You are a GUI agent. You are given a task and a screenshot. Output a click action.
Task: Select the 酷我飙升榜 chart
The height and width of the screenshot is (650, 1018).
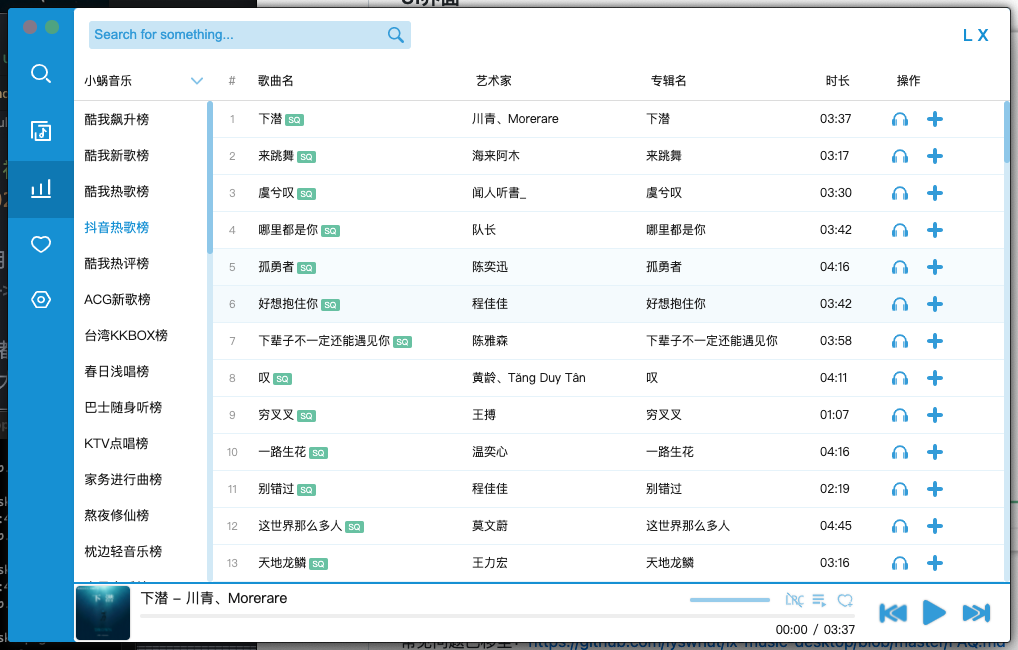[x=117, y=119]
